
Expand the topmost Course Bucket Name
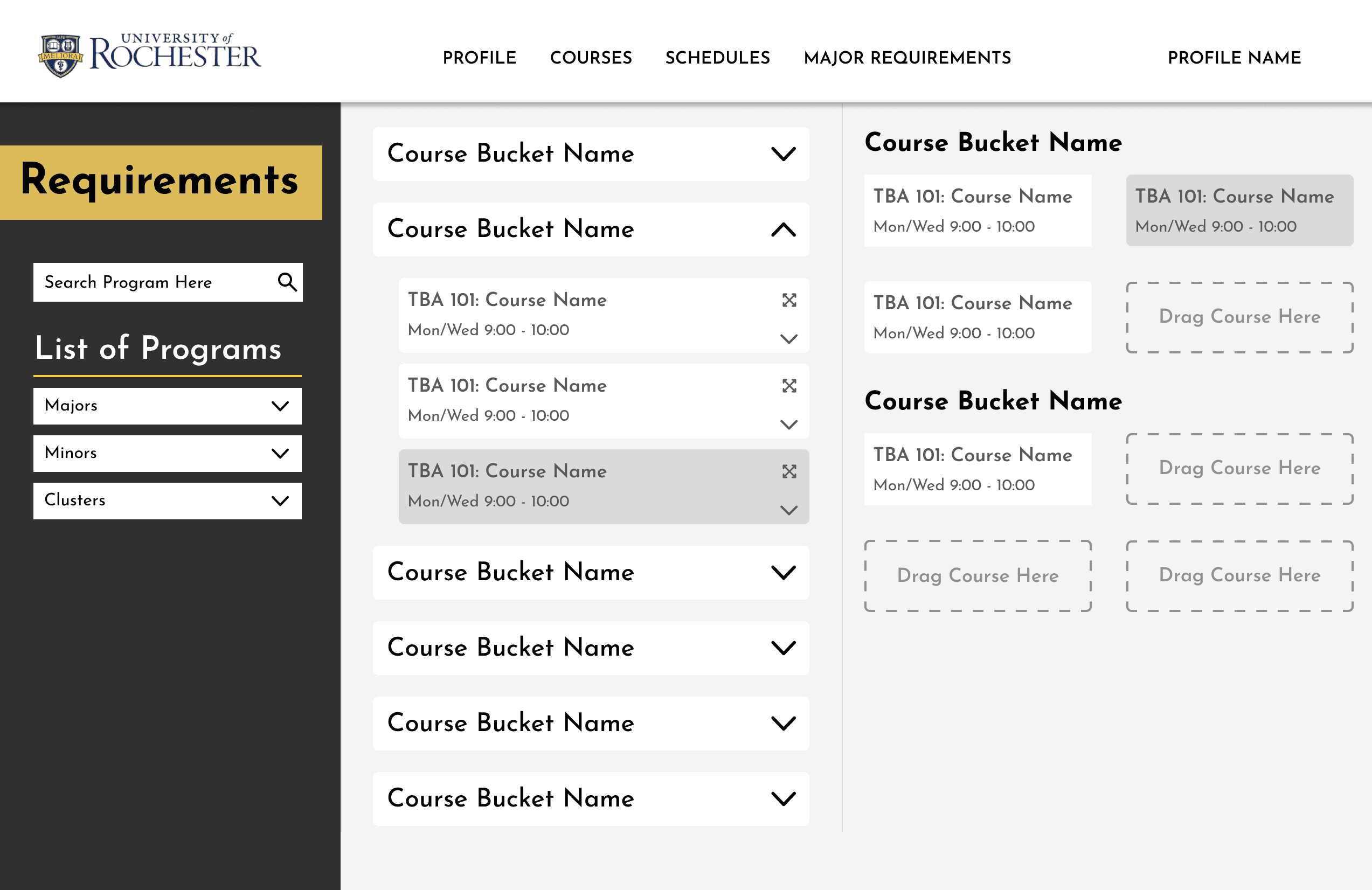pos(783,154)
